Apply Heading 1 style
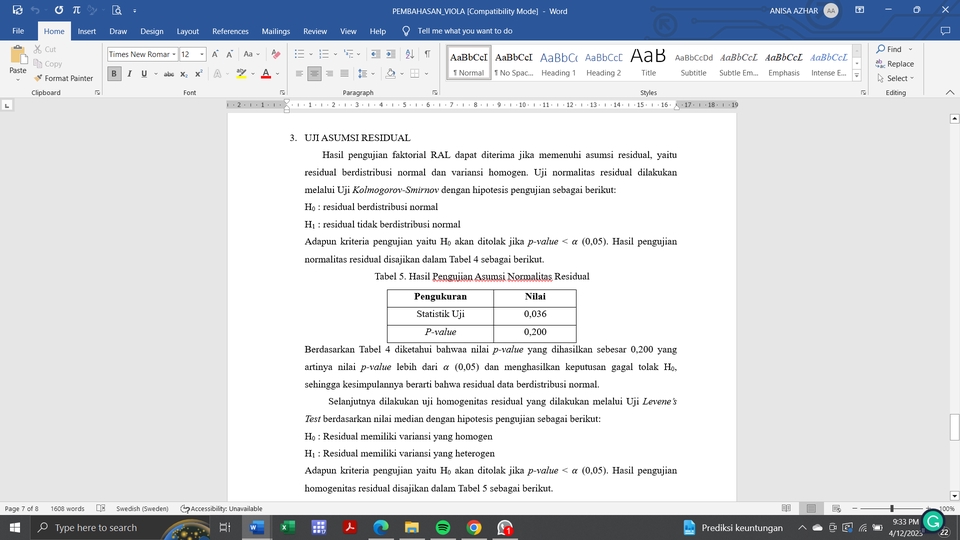Image resolution: width=960 pixels, height=540 pixels. coord(558,62)
